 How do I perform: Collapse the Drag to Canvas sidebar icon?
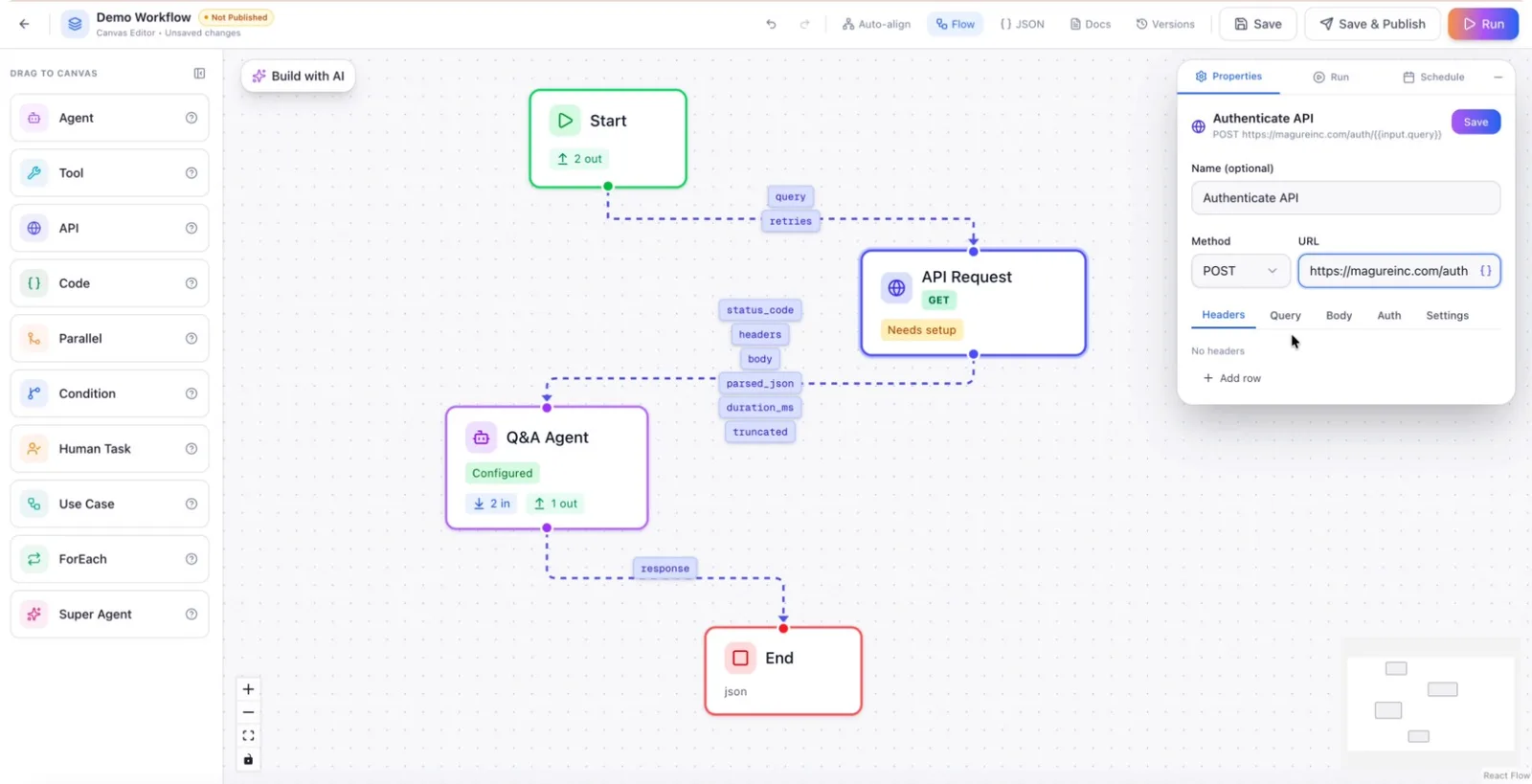pos(199,73)
